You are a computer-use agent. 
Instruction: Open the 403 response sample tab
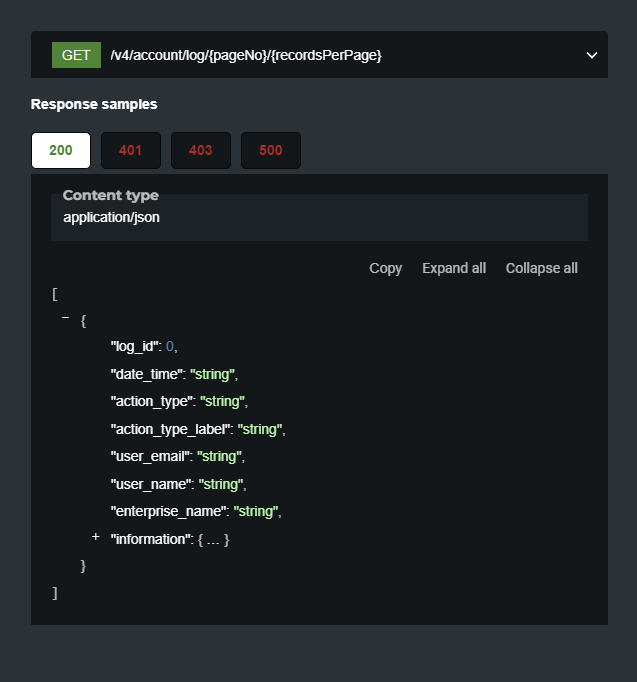[x=200, y=150]
